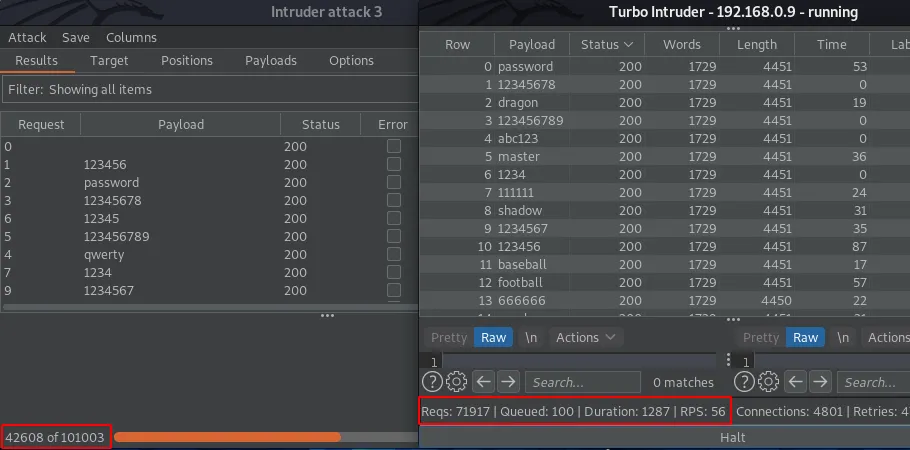Open help icon in left message editor
Image resolution: width=910 pixels, height=450 pixels.
[x=432, y=382]
